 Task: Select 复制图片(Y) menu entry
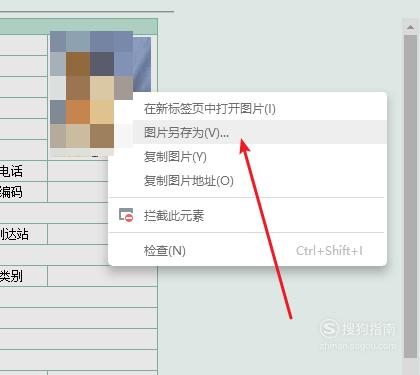click(x=248, y=156)
